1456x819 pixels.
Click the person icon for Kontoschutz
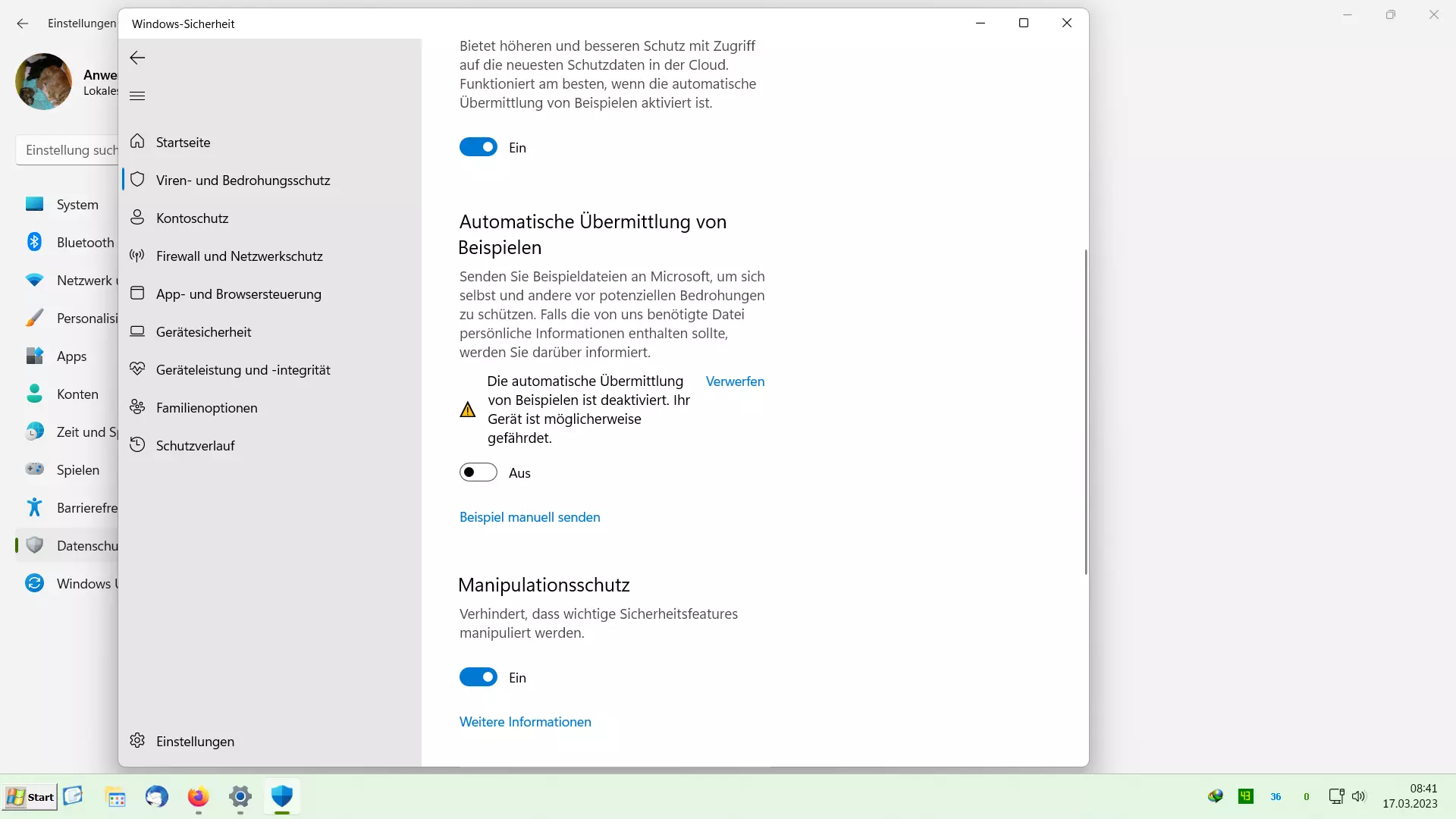pyautogui.click(x=137, y=218)
